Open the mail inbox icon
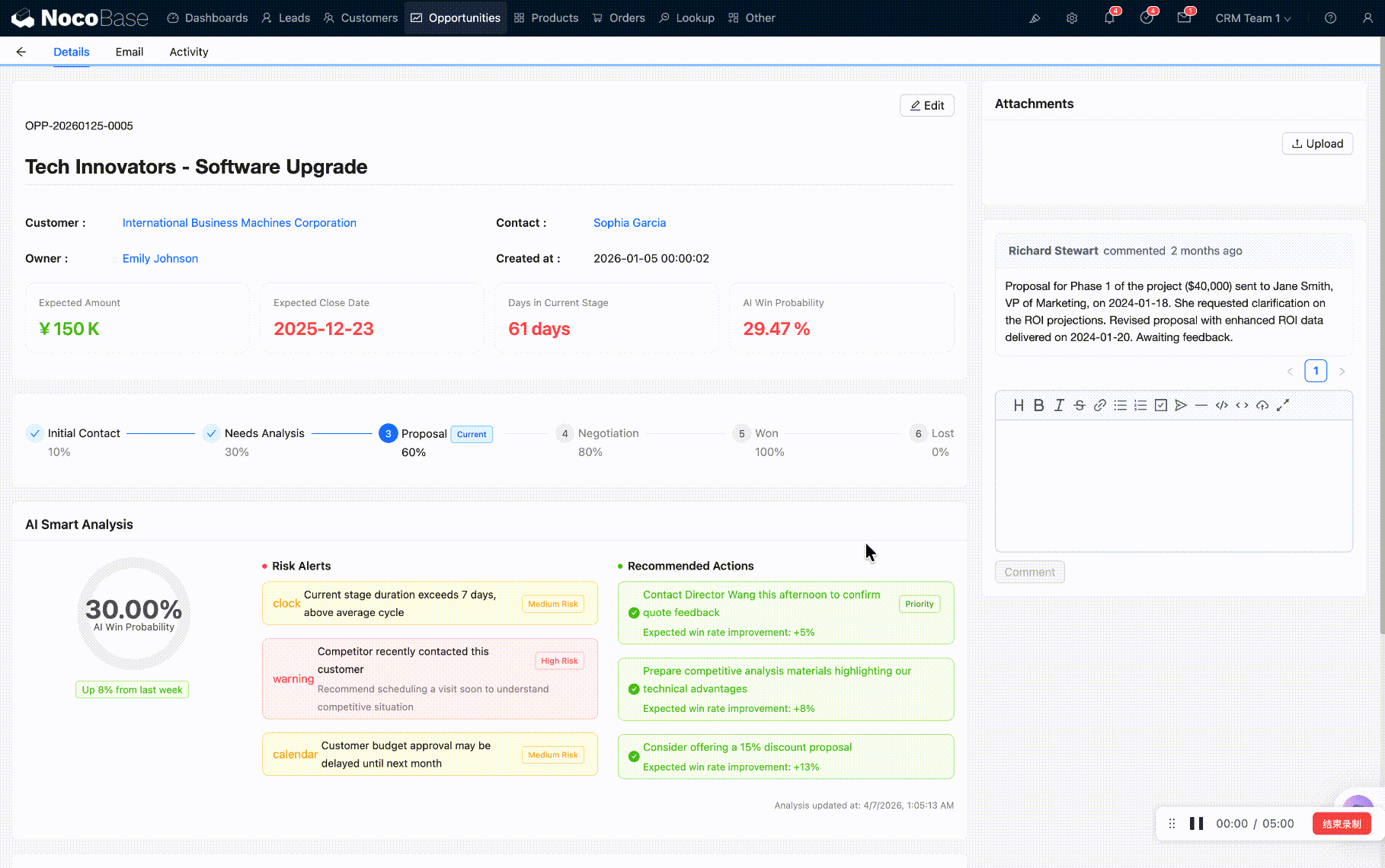This screenshot has height=868, width=1385. tap(1184, 18)
